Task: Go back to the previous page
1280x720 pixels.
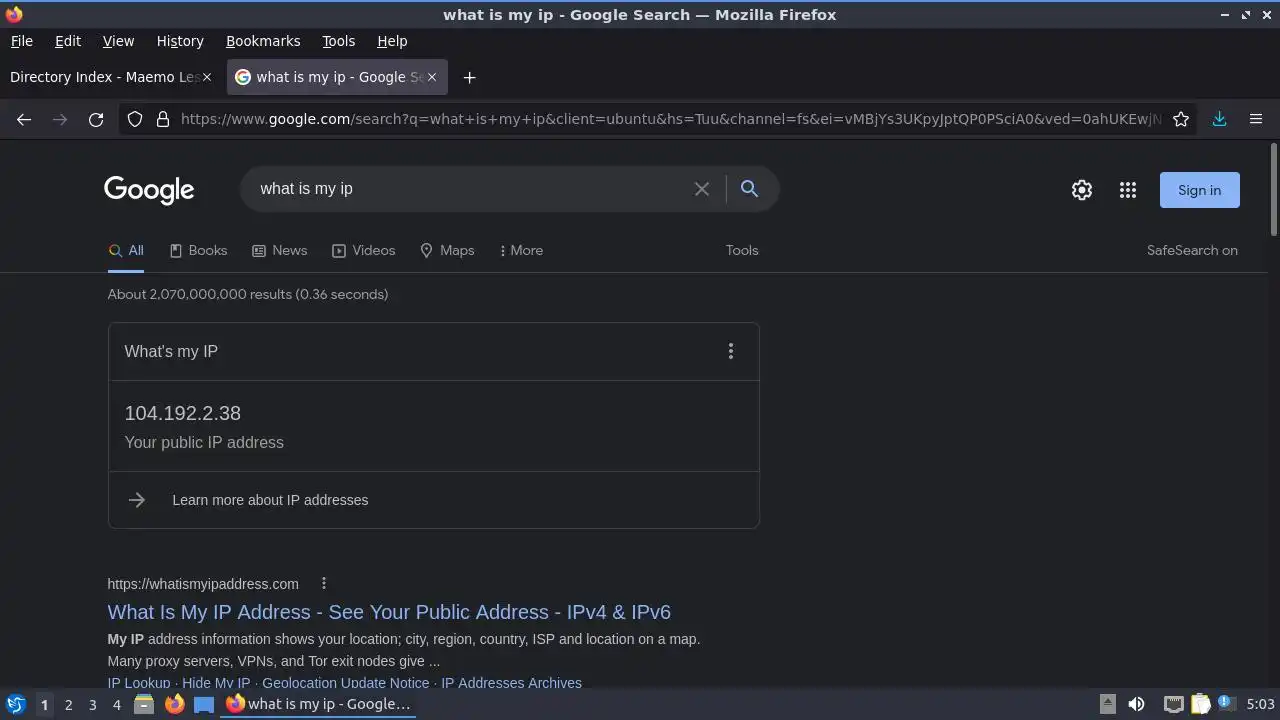Action: pos(24,119)
